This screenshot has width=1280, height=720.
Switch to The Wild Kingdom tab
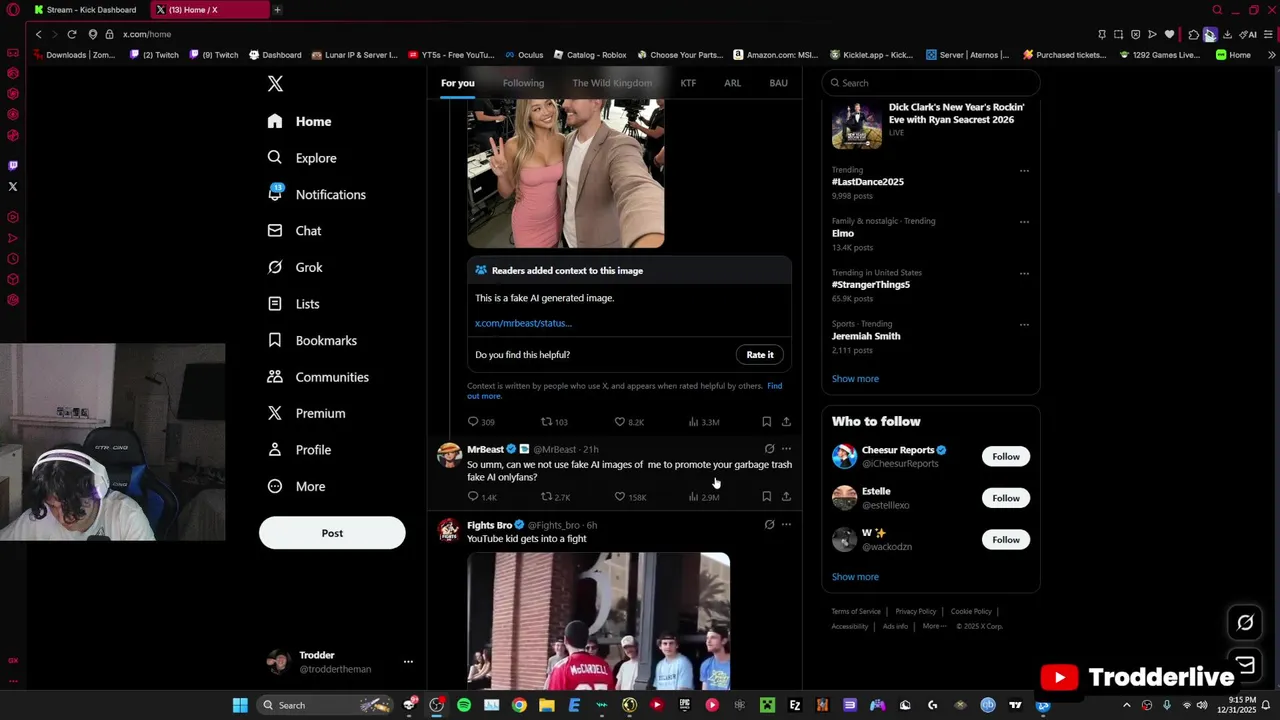tap(612, 83)
